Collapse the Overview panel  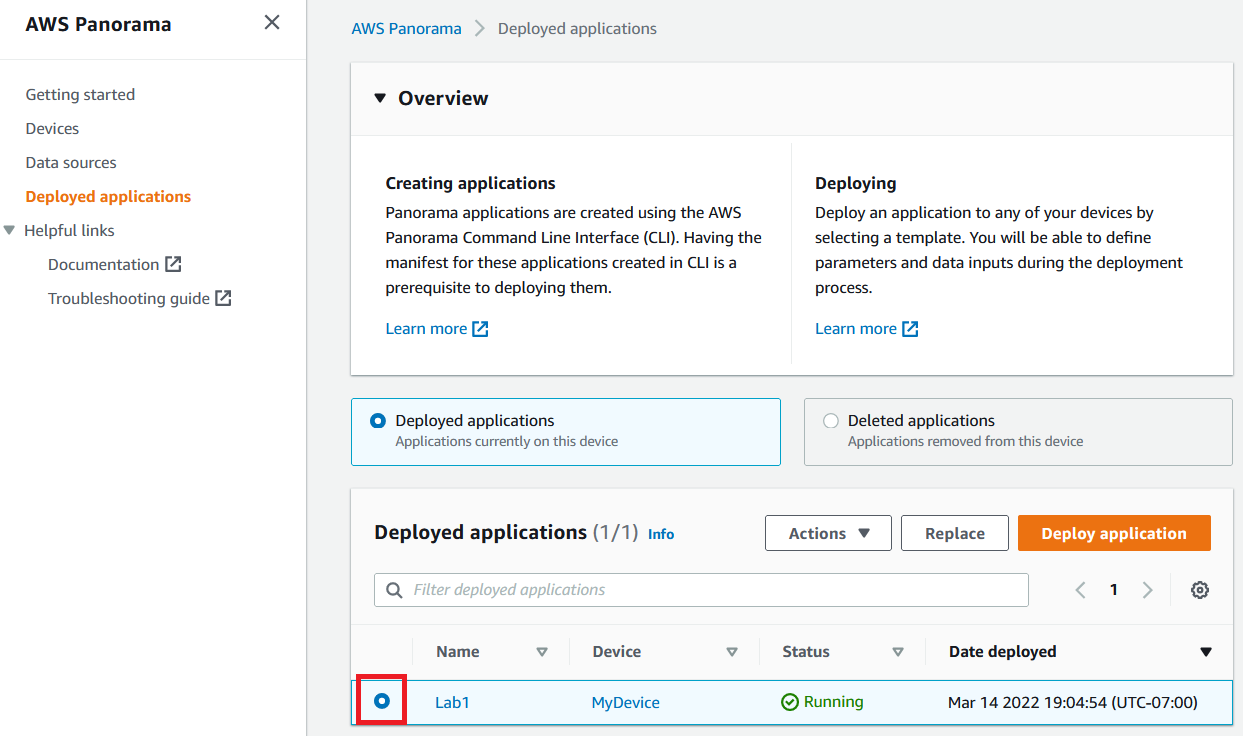pos(379,98)
